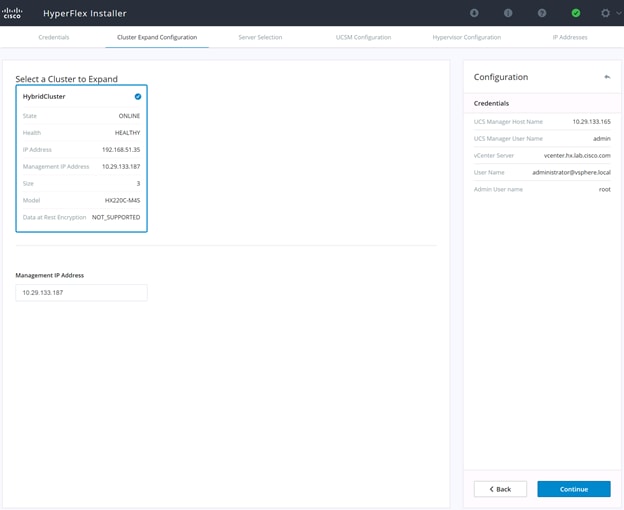Screen dimensions: 624x510
Task: Click the Credentials section header in Configuration
Action: click(x=491, y=103)
